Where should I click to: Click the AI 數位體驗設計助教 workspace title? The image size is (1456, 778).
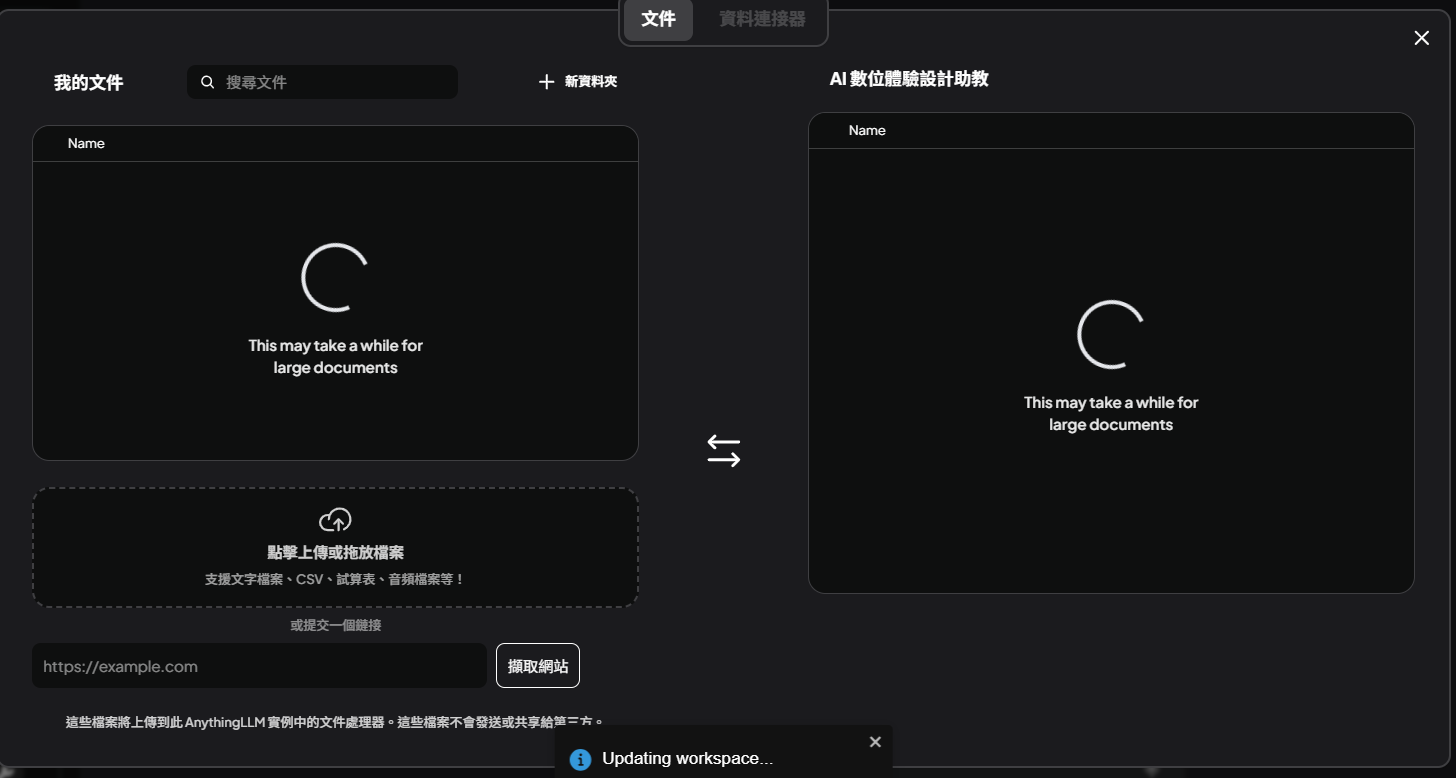pos(909,79)
